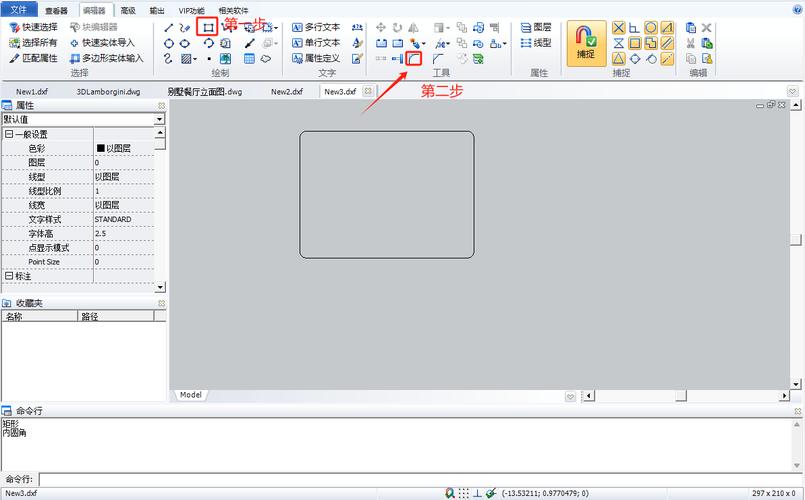
Task: Switch to the 3DLamborgini.dwg document tab
Action: tap(108, 92)
